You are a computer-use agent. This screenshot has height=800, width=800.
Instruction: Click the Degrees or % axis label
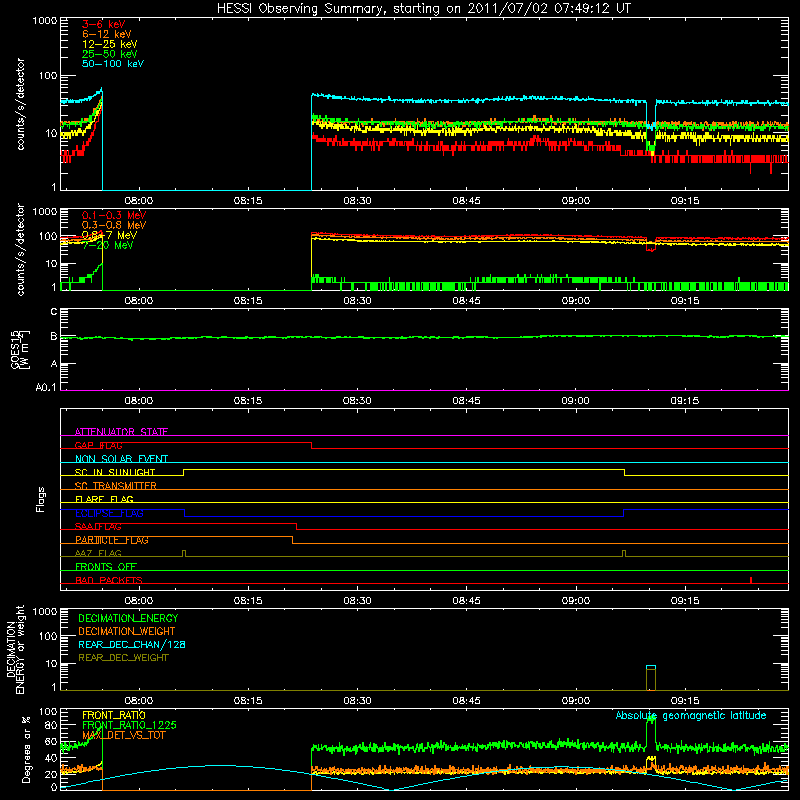coord(26,749)
